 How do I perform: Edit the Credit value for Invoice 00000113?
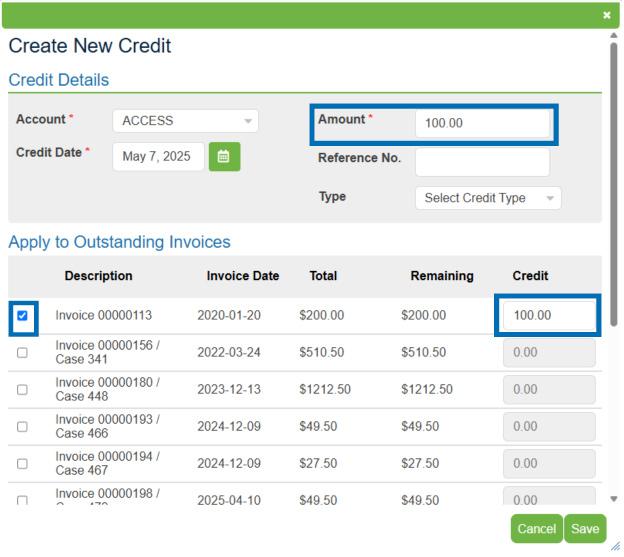[x=548, y=315]
